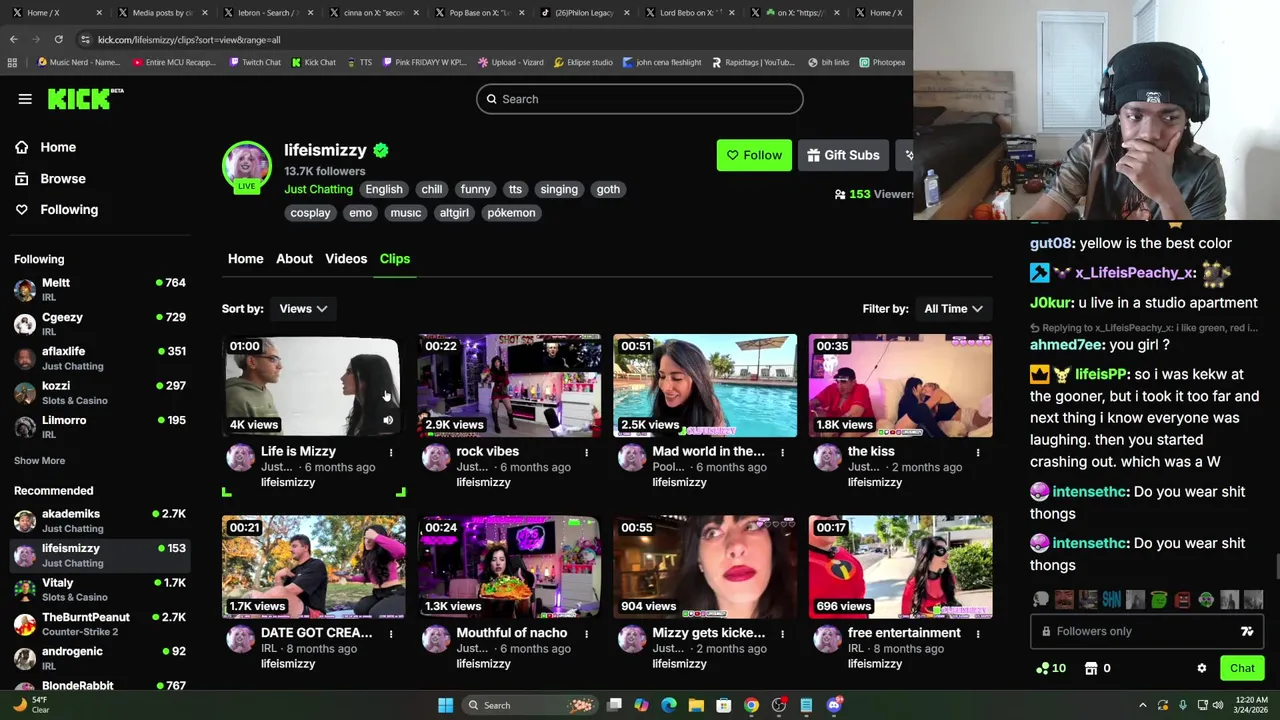The image size is (1280, 720).
Task: Open the Sort by Views dropdown
Action: (303, 309)
